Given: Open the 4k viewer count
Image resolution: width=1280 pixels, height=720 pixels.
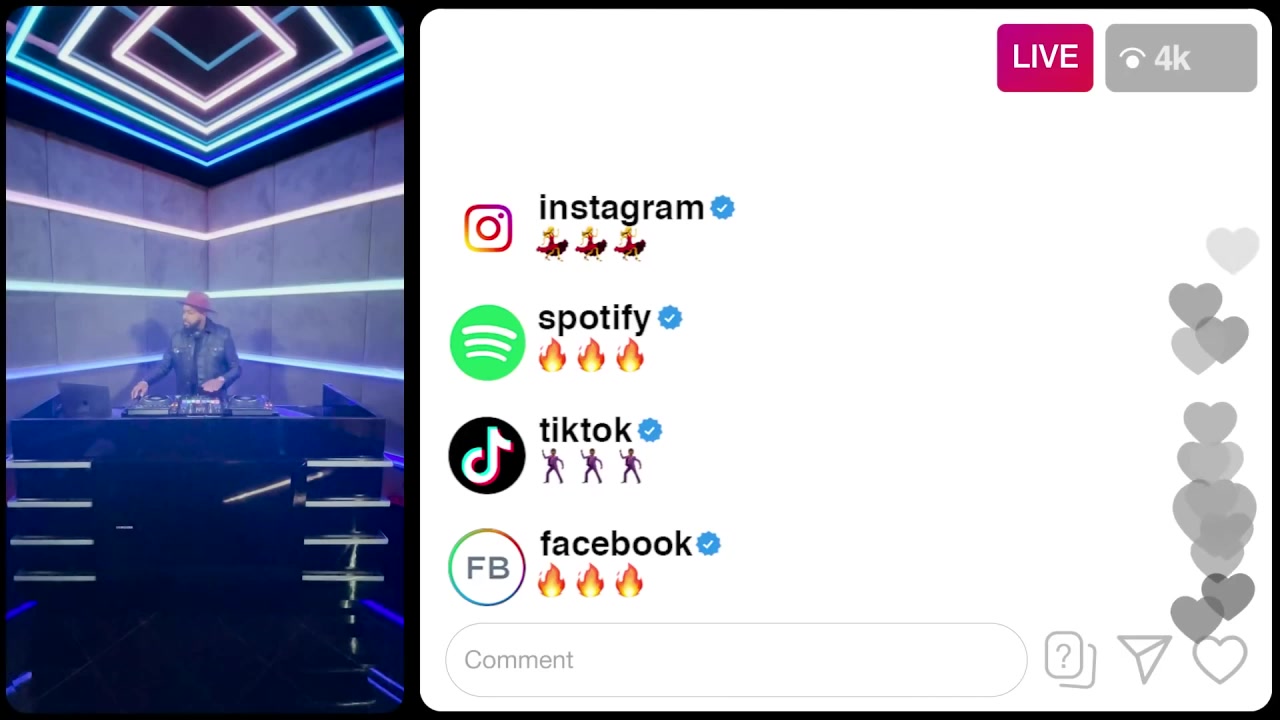Looking at the screenshot, I should [x=1181, y=58].
